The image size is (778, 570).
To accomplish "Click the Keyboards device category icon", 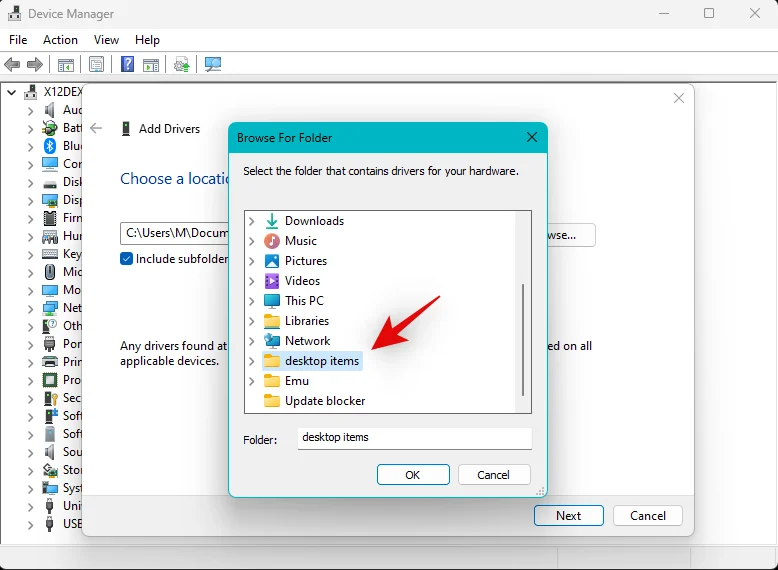I will point(50,254).
